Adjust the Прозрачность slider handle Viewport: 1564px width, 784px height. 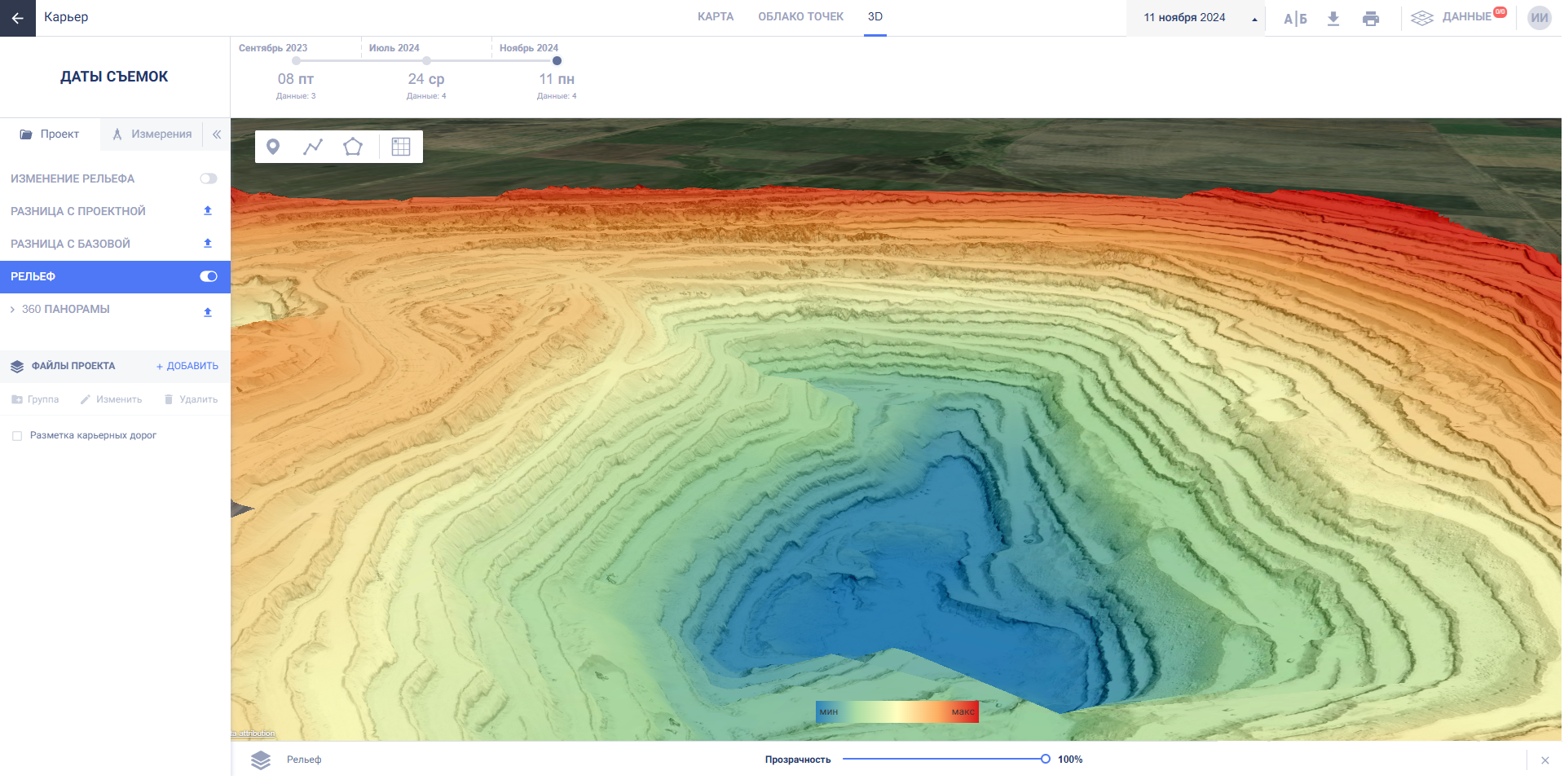tap(1045, 760)
